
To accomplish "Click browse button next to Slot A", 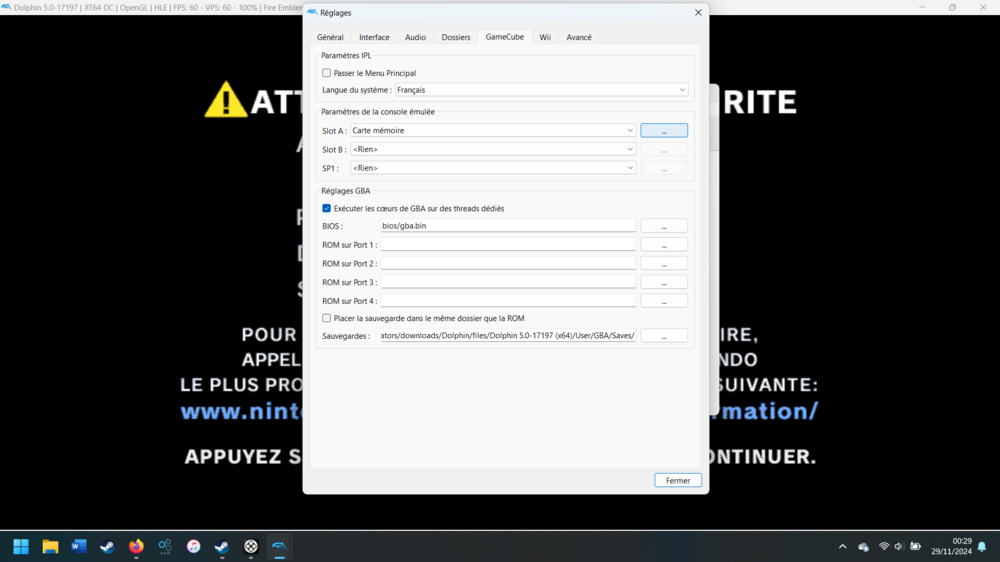I will pos(664,131).
